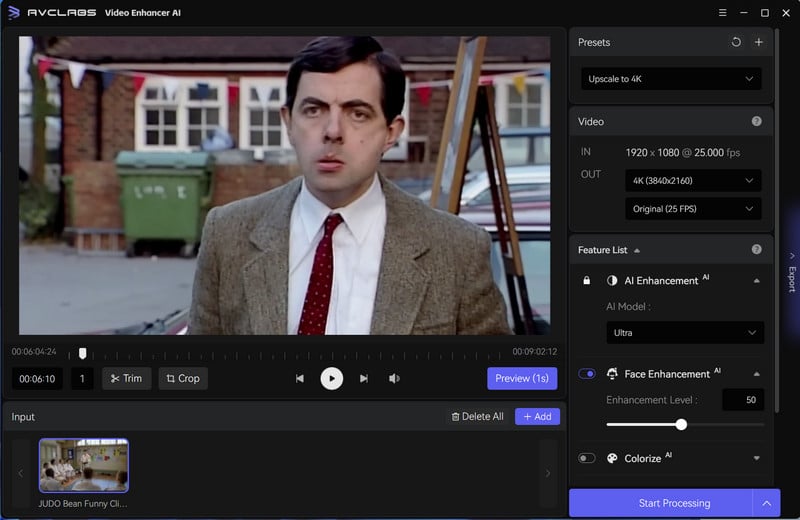Click the Crop button
This screenshot has height=520, width=800.
(x=183, y=379)
